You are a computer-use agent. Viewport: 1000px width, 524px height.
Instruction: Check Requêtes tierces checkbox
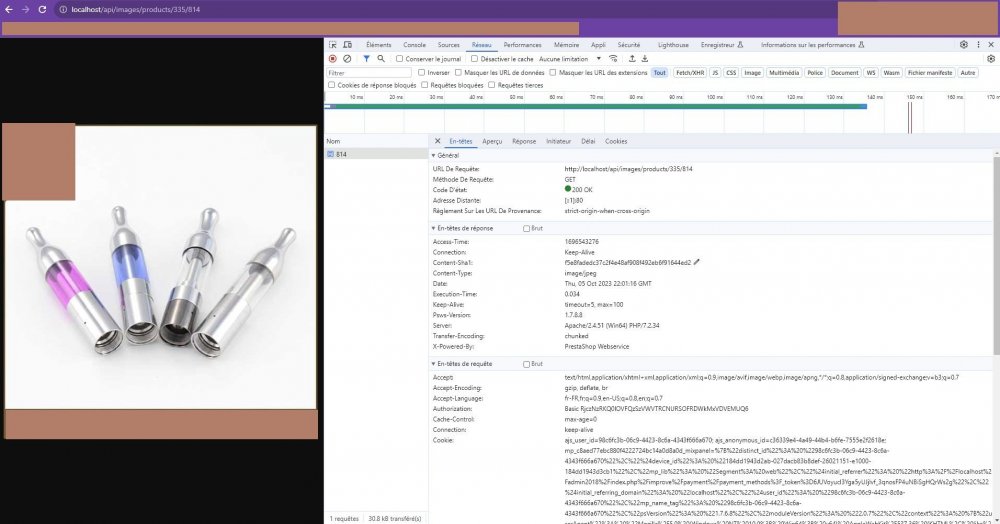pos(492,85)
